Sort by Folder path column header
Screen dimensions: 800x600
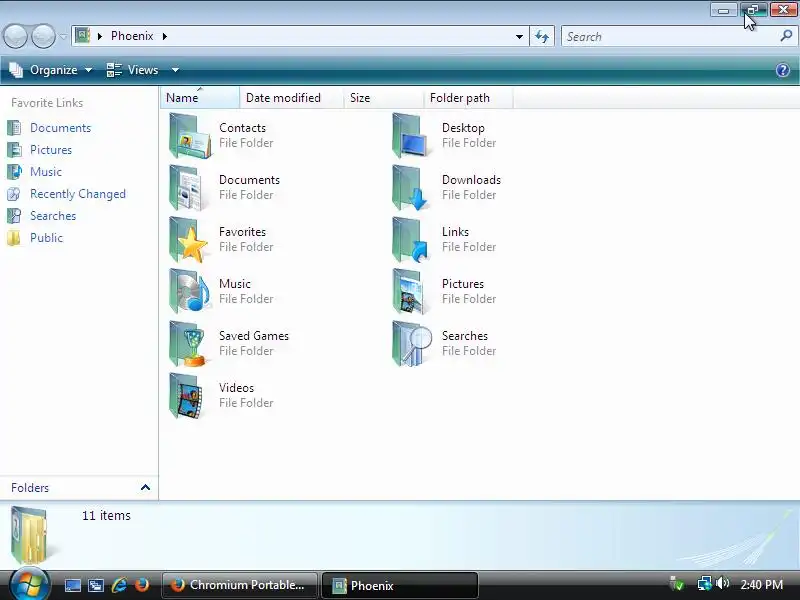pos(468,97)
